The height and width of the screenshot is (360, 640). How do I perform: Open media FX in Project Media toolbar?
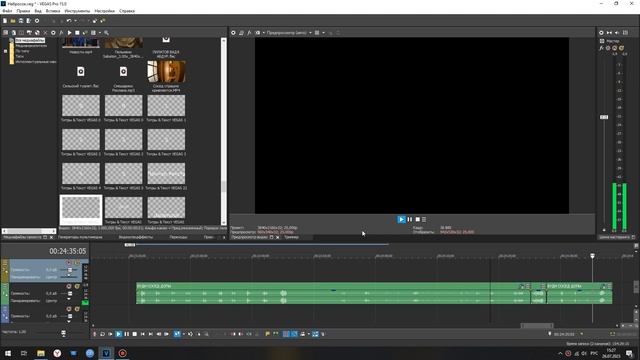(61, 33)
